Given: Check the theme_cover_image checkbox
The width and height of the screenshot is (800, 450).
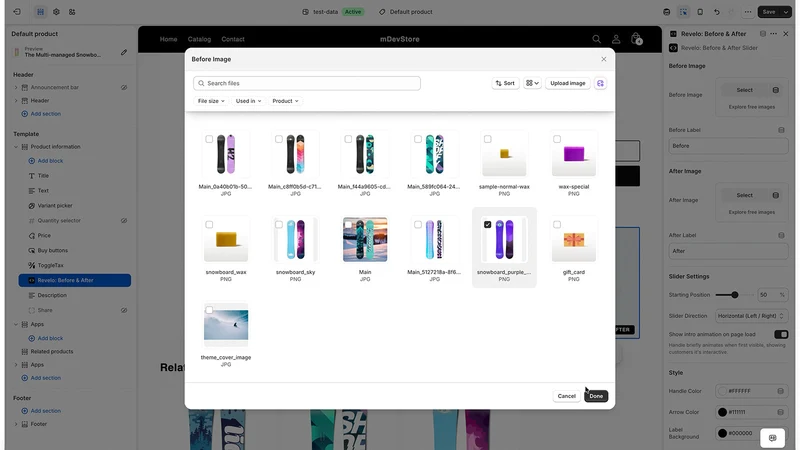Looking at the screenshot, I should [x=209, y=310].
